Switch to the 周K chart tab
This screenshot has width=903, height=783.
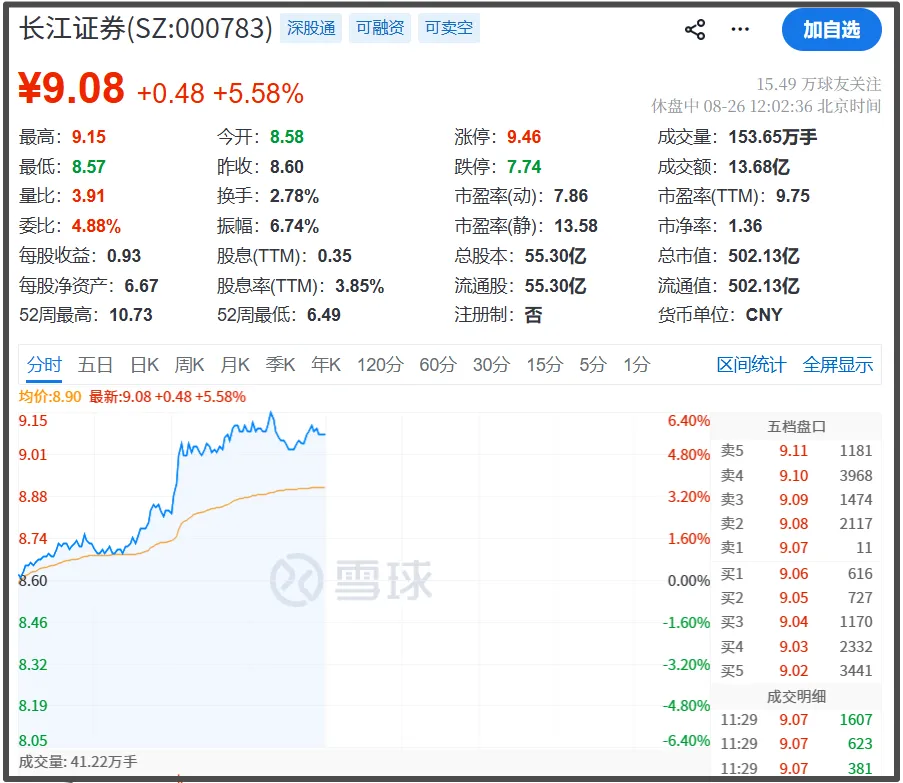189,365
